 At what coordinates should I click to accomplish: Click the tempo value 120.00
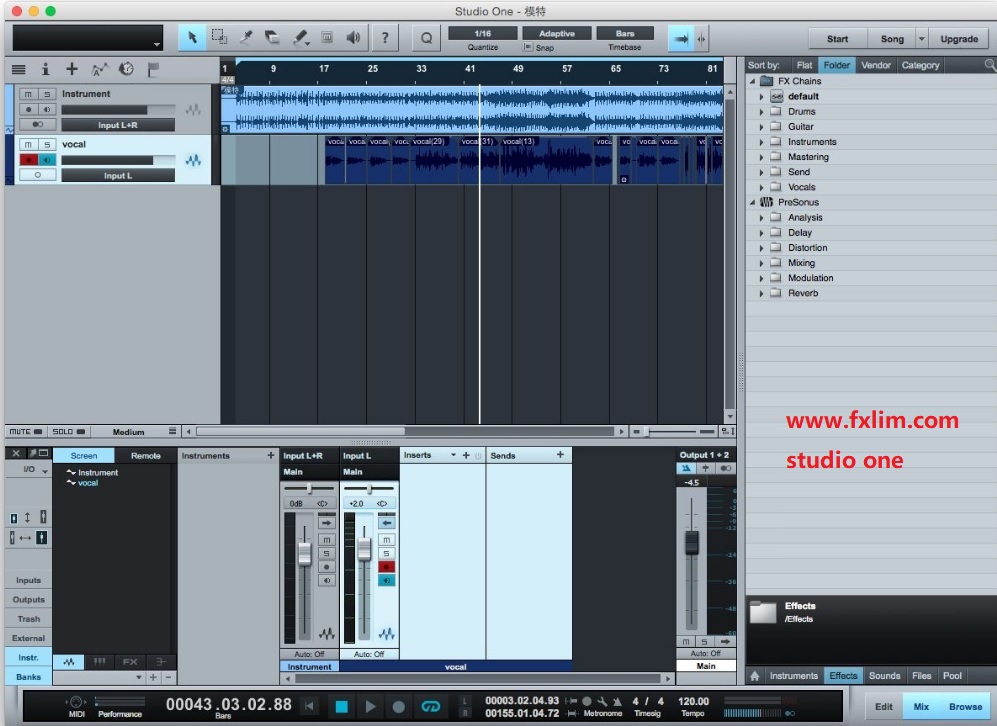693,701
